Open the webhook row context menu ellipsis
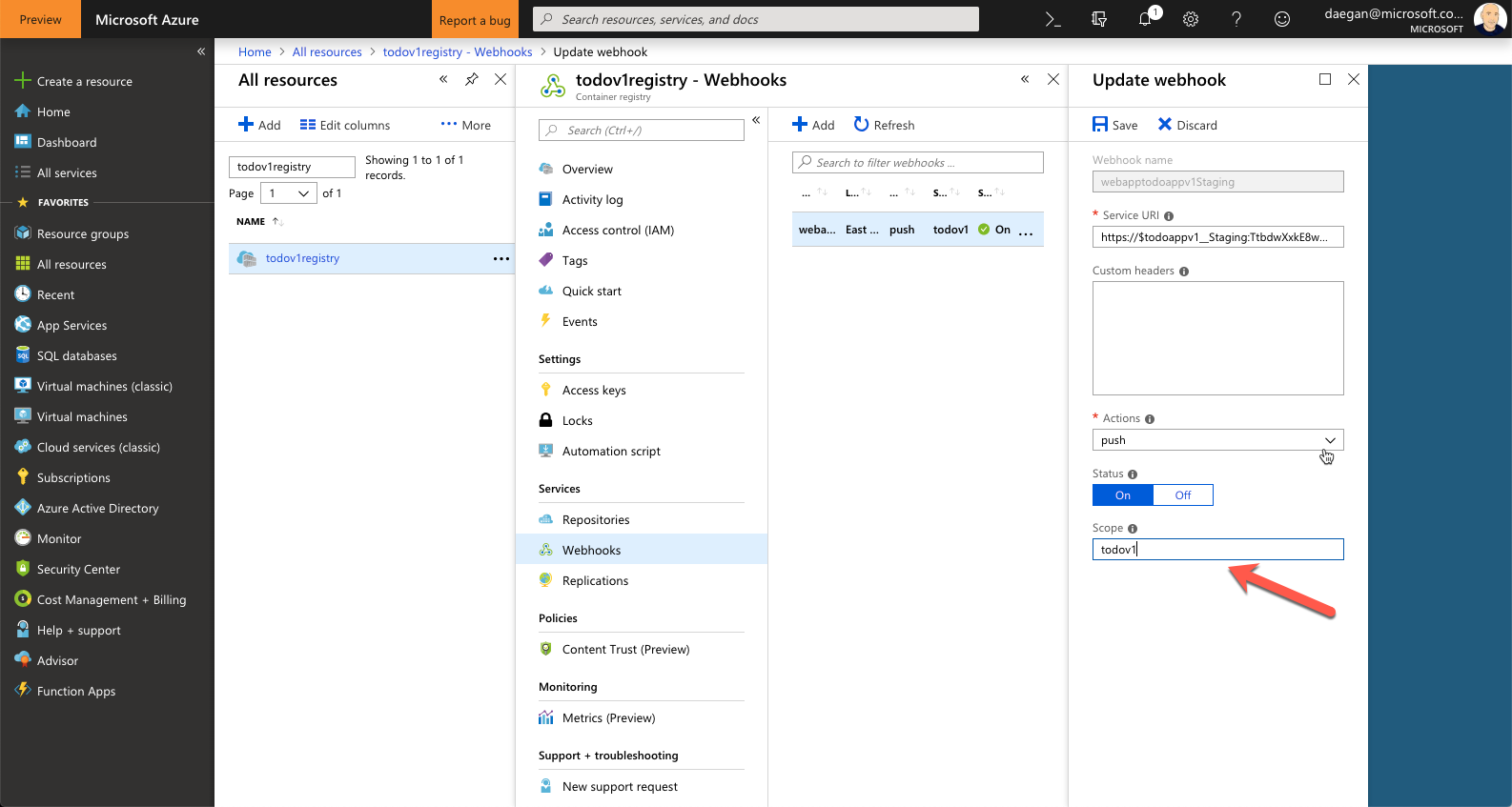The image size is (1512, 807). tap(1026, 232)
